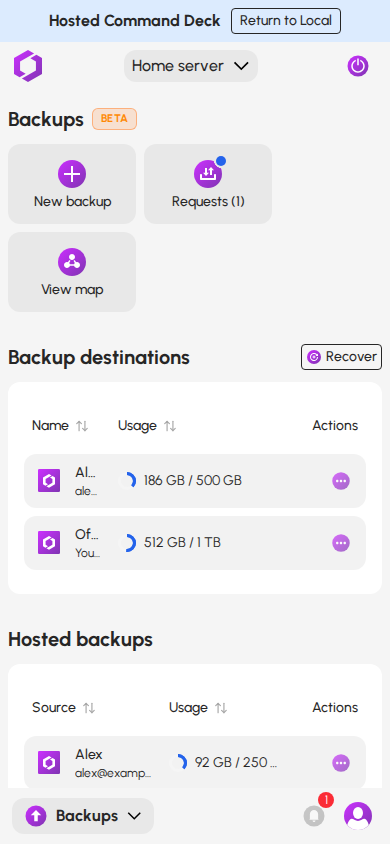Open the Requests (1) tile
The height and width of the screenshot is (844, 390).
pos(208,184)
